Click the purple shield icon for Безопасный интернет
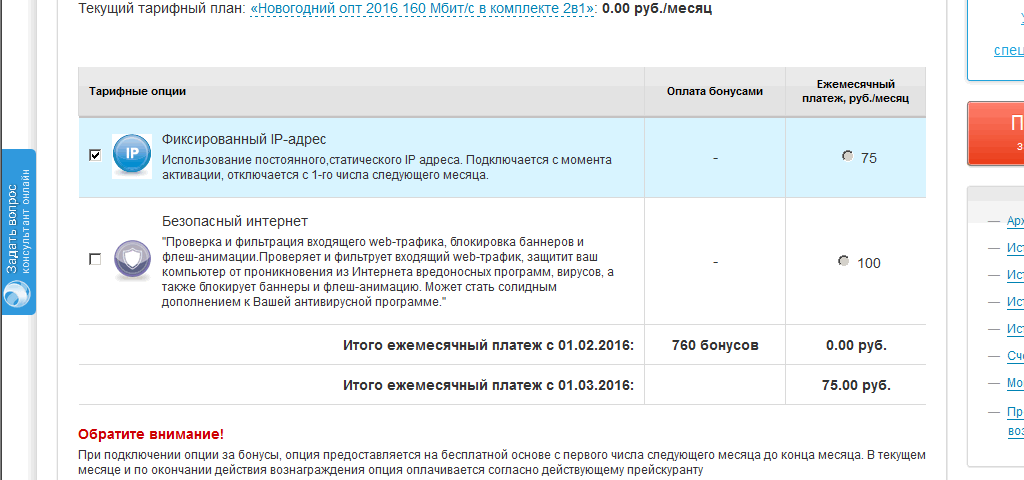Viewport: 1024px width, 480px height. pos(131,260)
